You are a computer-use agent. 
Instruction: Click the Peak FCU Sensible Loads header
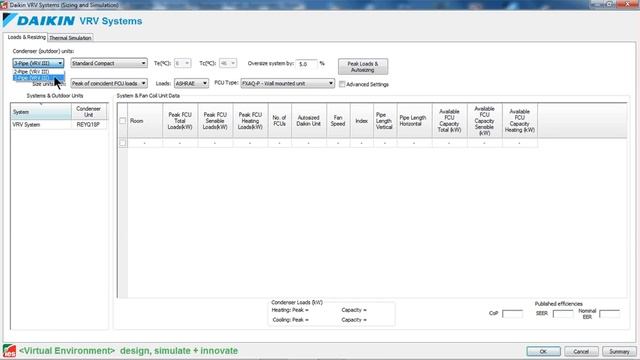click(215, 121)
